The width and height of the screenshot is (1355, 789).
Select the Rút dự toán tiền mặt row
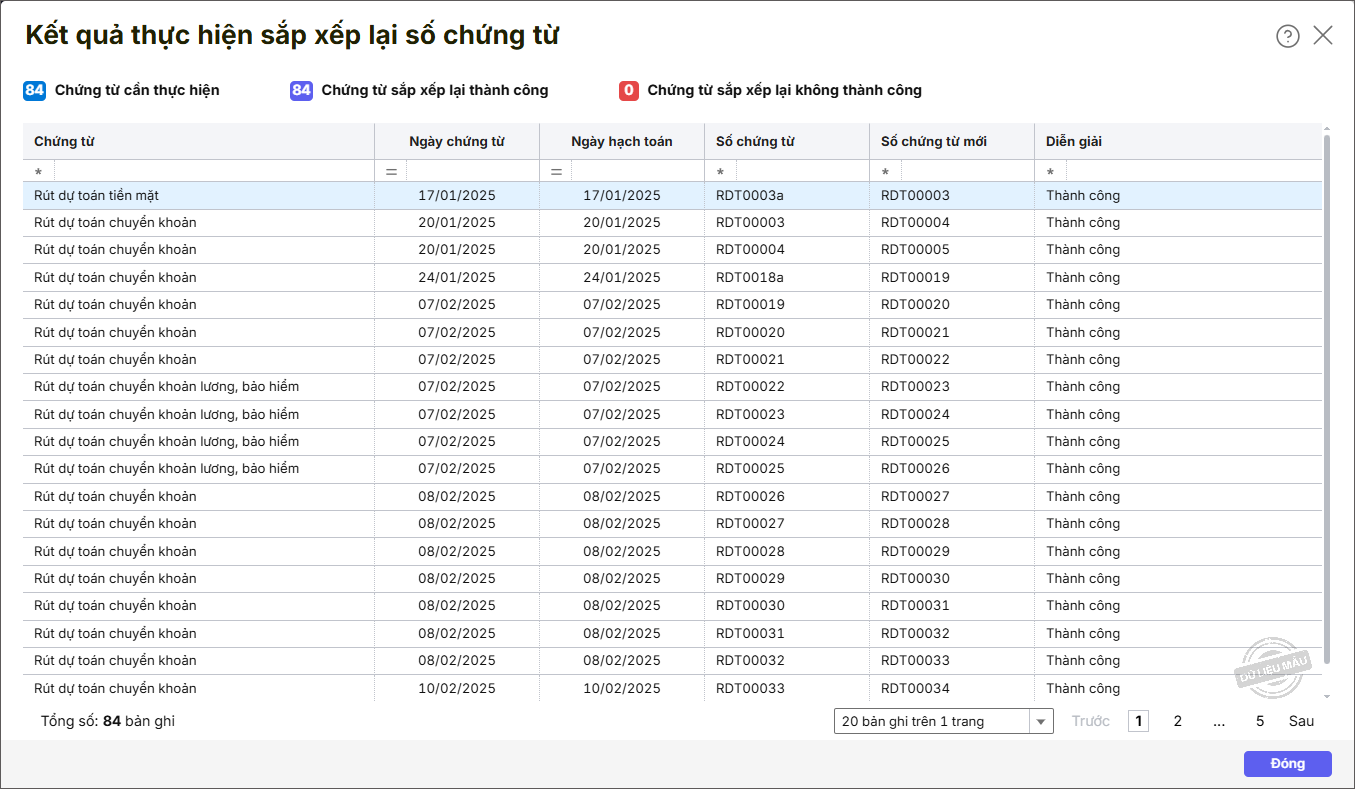point(200,196)
